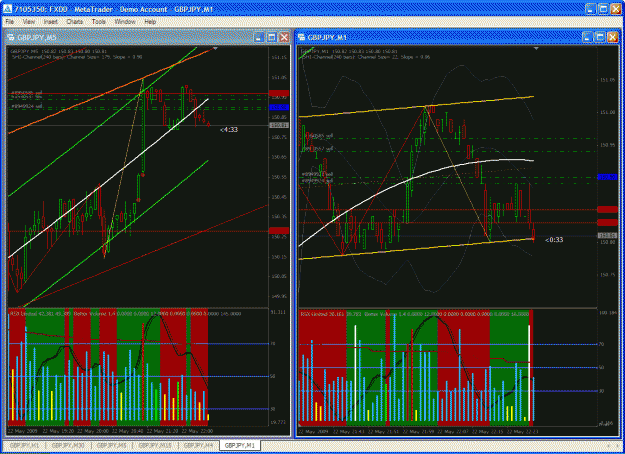The width and height of the screenshot is (625, 454).
Task: Open the View menu
Action: (x=29, y=22)
